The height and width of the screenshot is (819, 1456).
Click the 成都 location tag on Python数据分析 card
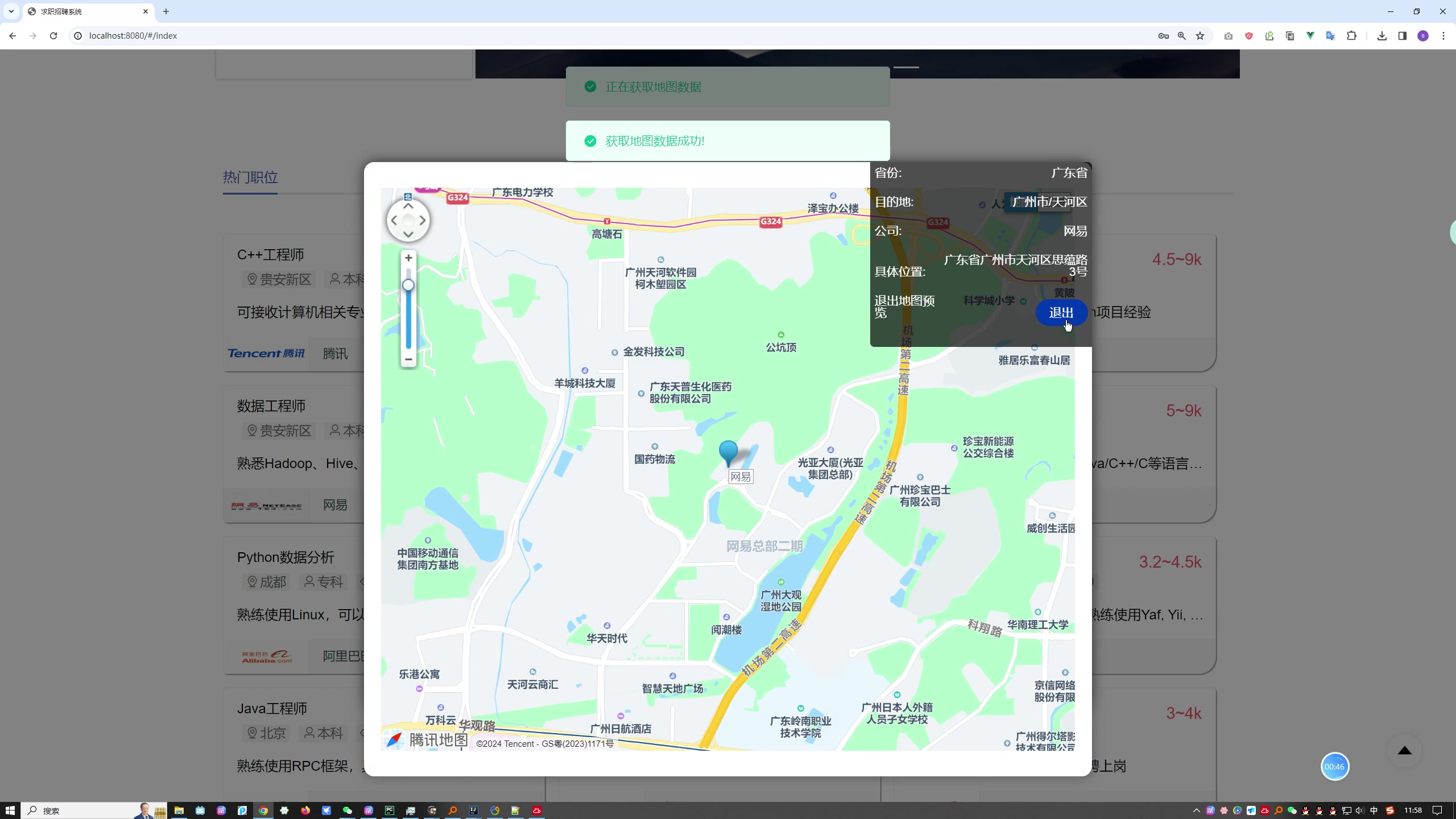pyautogui.click(x=267, y=582)
